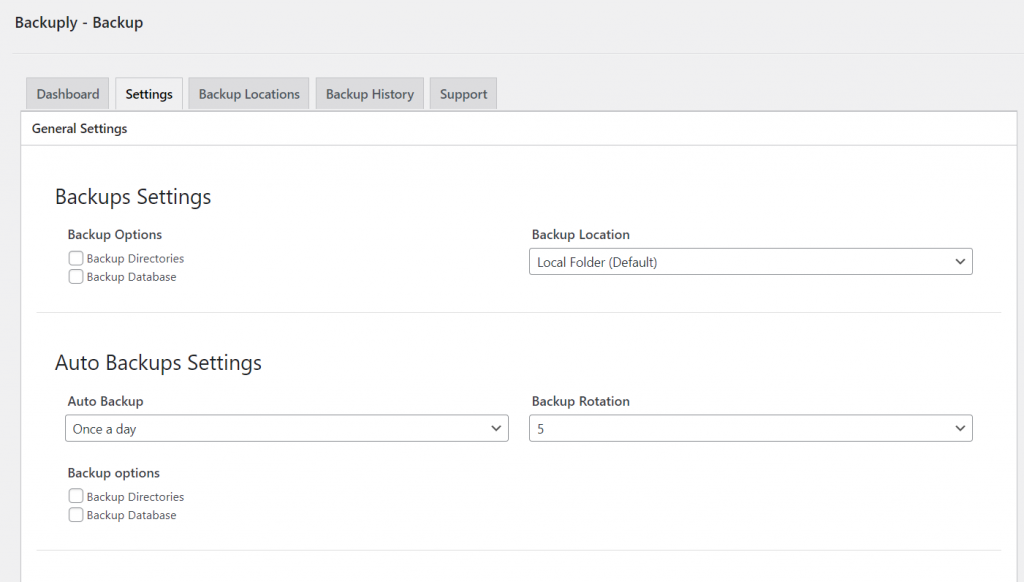Check Backup Directories in Auto Backups Settings
1024x582 pixels.
click(x=75, y=495)
